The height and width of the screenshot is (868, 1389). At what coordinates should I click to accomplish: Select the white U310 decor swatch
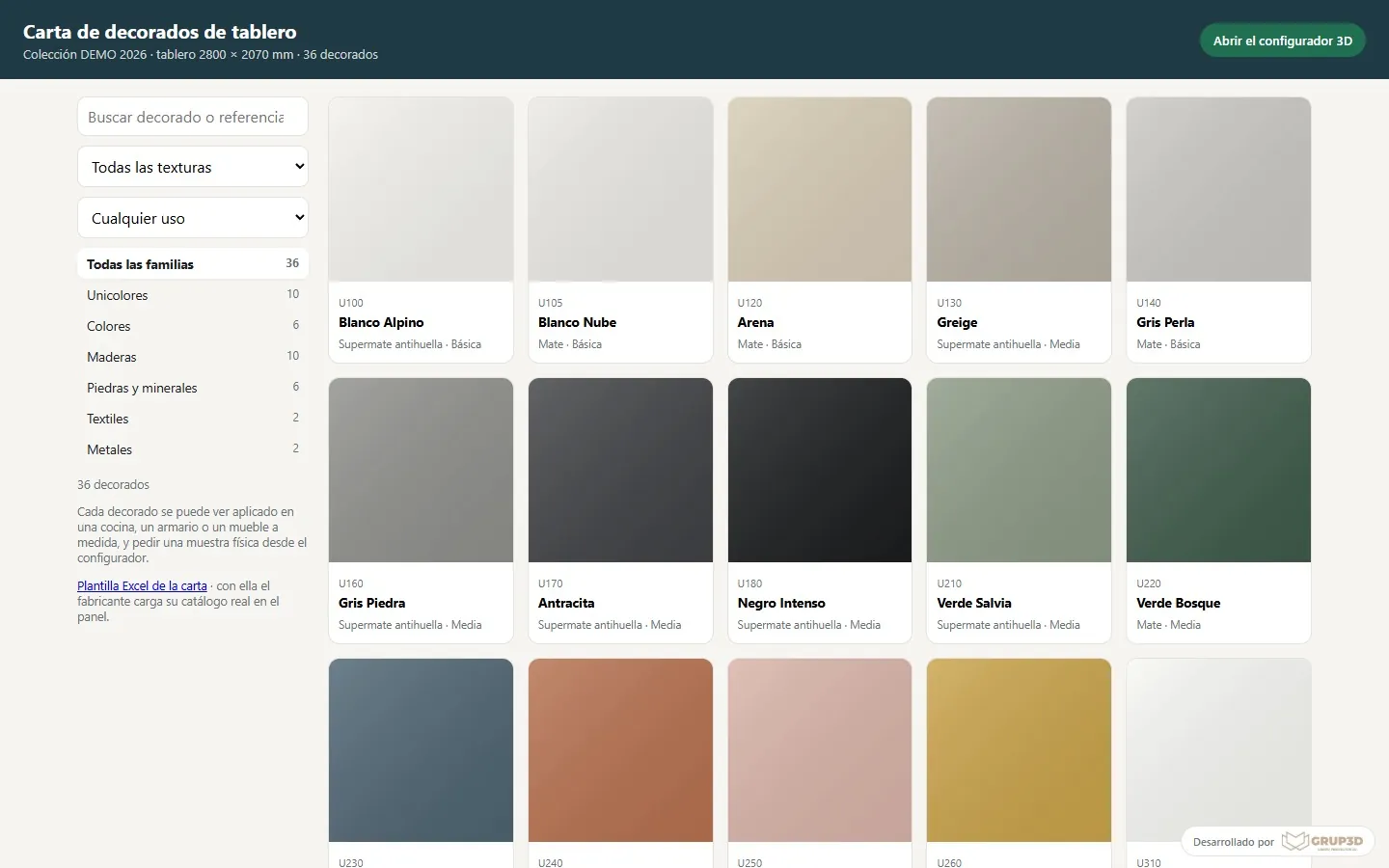tap(1218, 750)
